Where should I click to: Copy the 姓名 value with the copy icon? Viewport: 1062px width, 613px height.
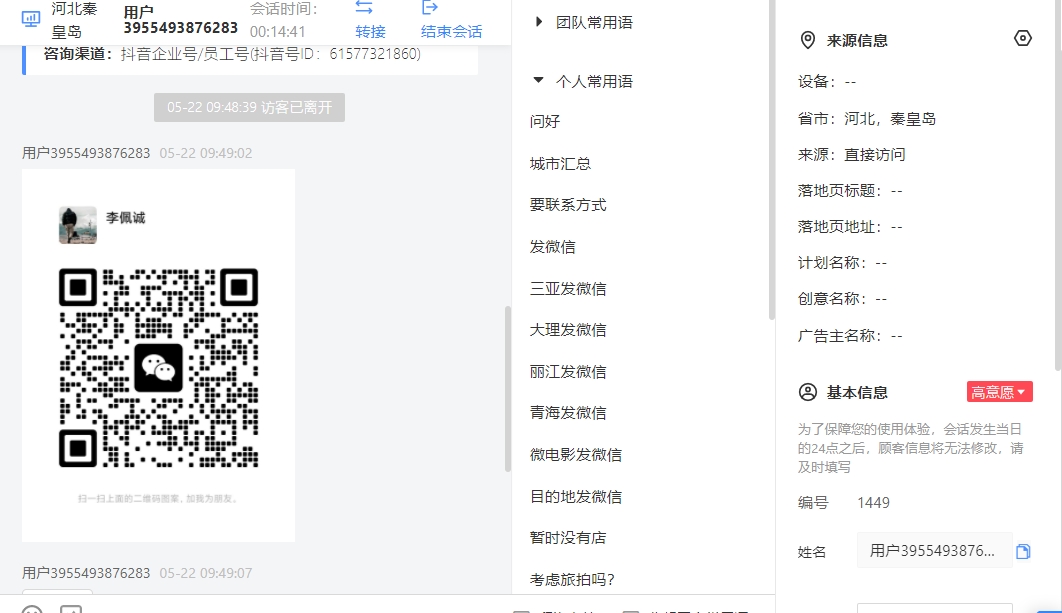[1023, 551]
